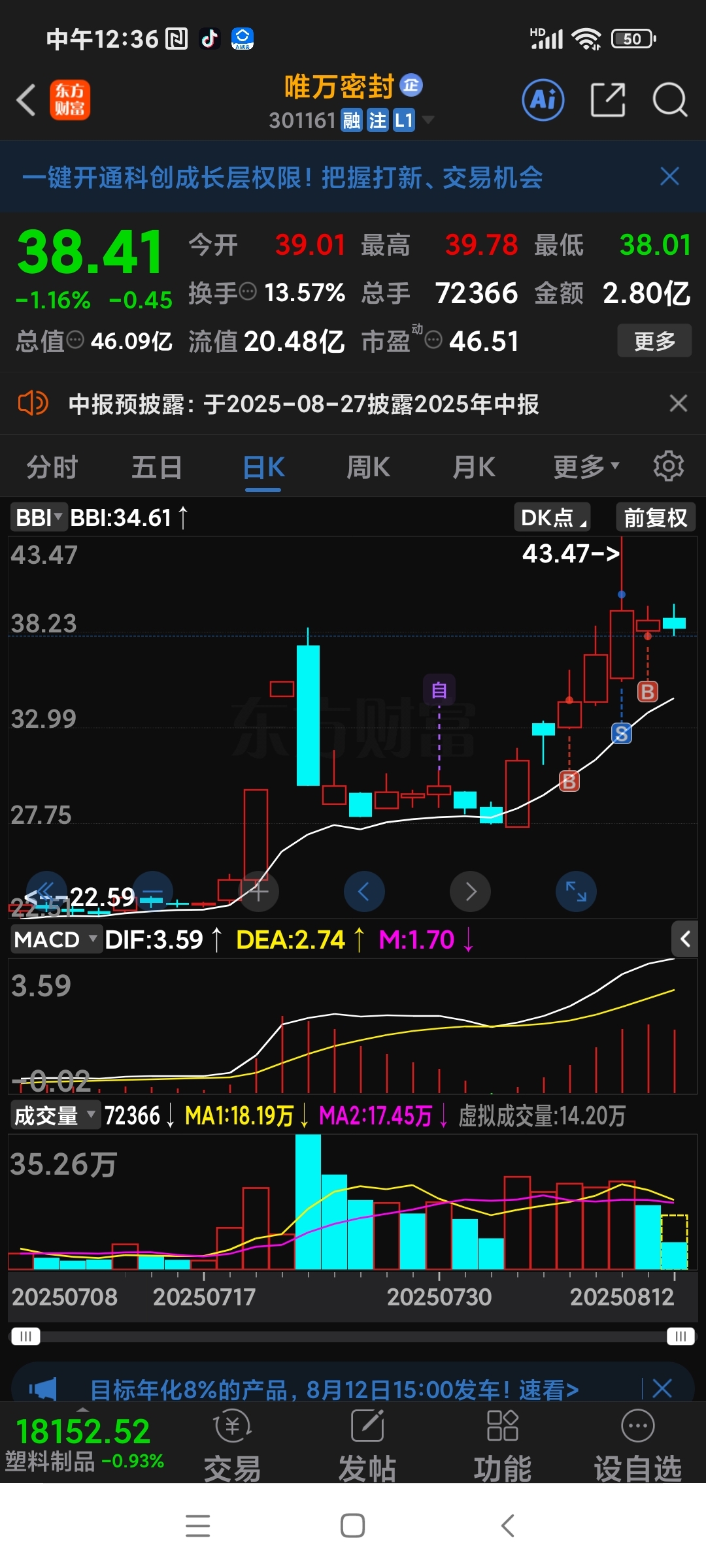706x1568 pixels.
Task: Switch to 月K tab
Action: pyautogui.click(x=474, y=467)
